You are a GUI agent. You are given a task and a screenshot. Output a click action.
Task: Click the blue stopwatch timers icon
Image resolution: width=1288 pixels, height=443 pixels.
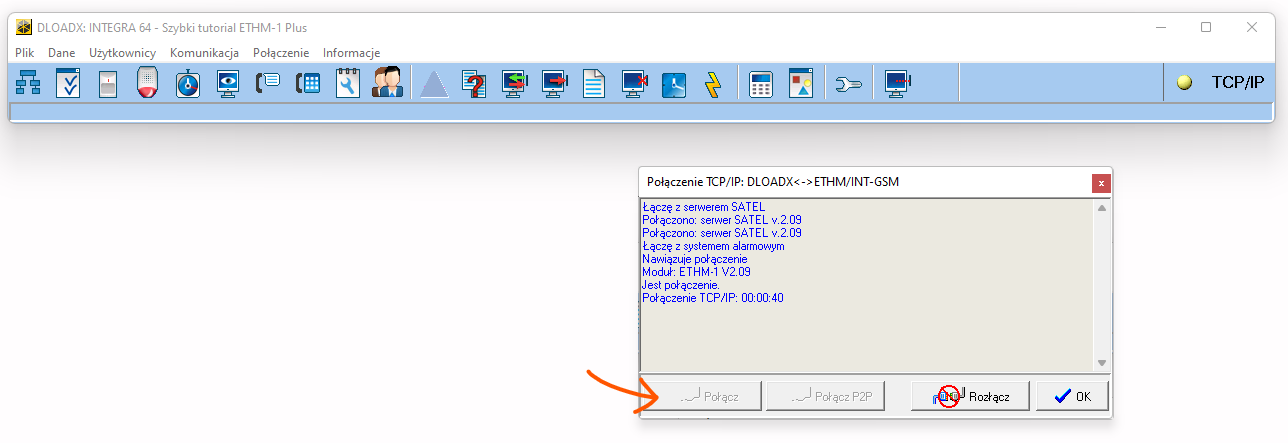pos(188,83)
